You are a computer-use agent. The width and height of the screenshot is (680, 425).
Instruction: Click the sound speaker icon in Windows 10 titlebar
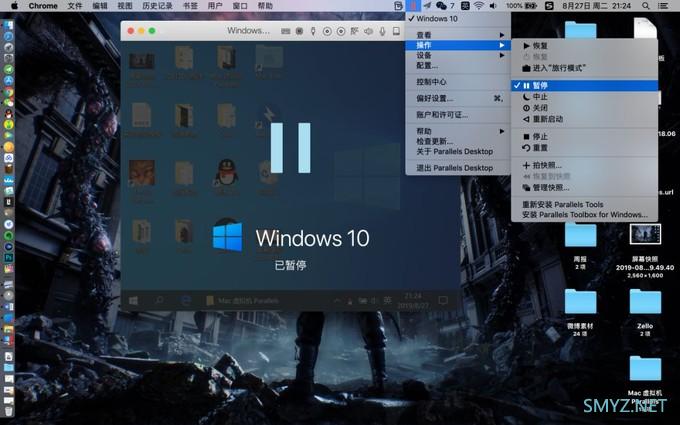[x=368, y=31]
